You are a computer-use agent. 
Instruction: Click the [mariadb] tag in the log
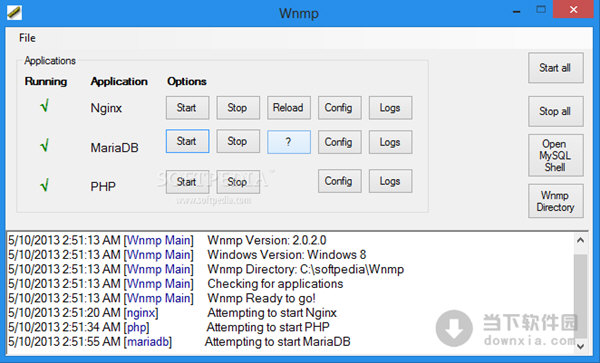pos(148,342)
